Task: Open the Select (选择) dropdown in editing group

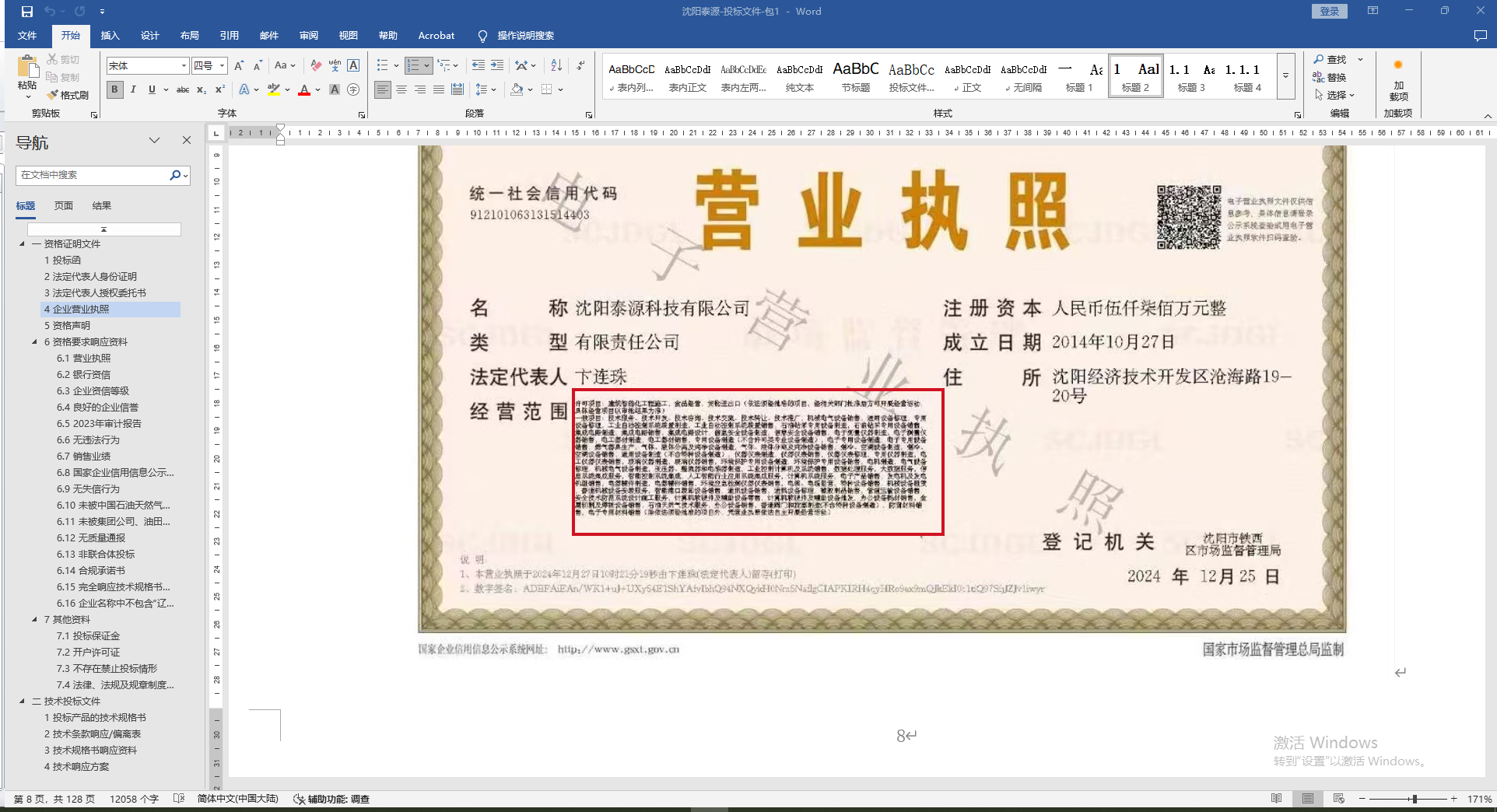Action: [x=1335, y=96]
